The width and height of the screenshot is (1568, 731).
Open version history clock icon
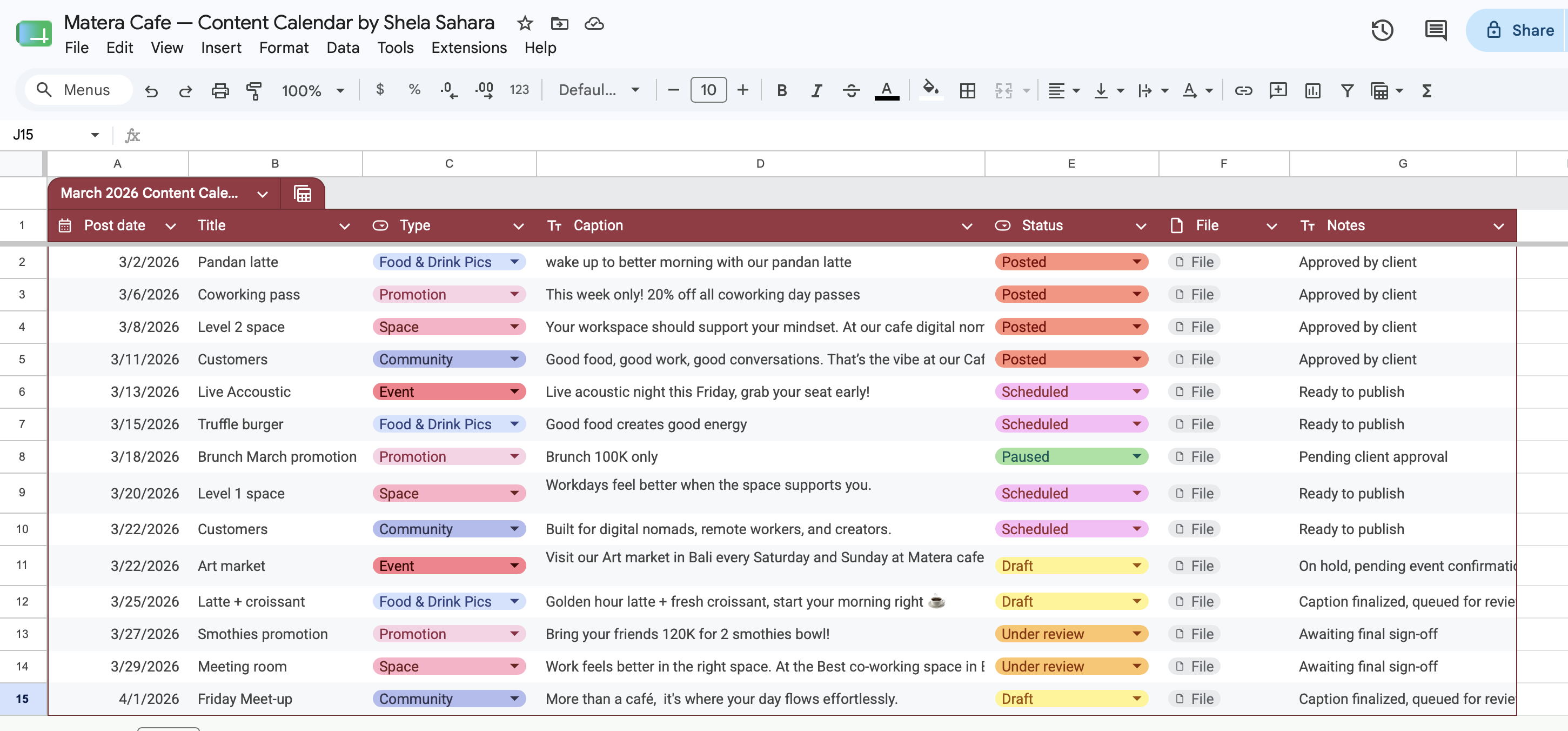[1382, 30]
